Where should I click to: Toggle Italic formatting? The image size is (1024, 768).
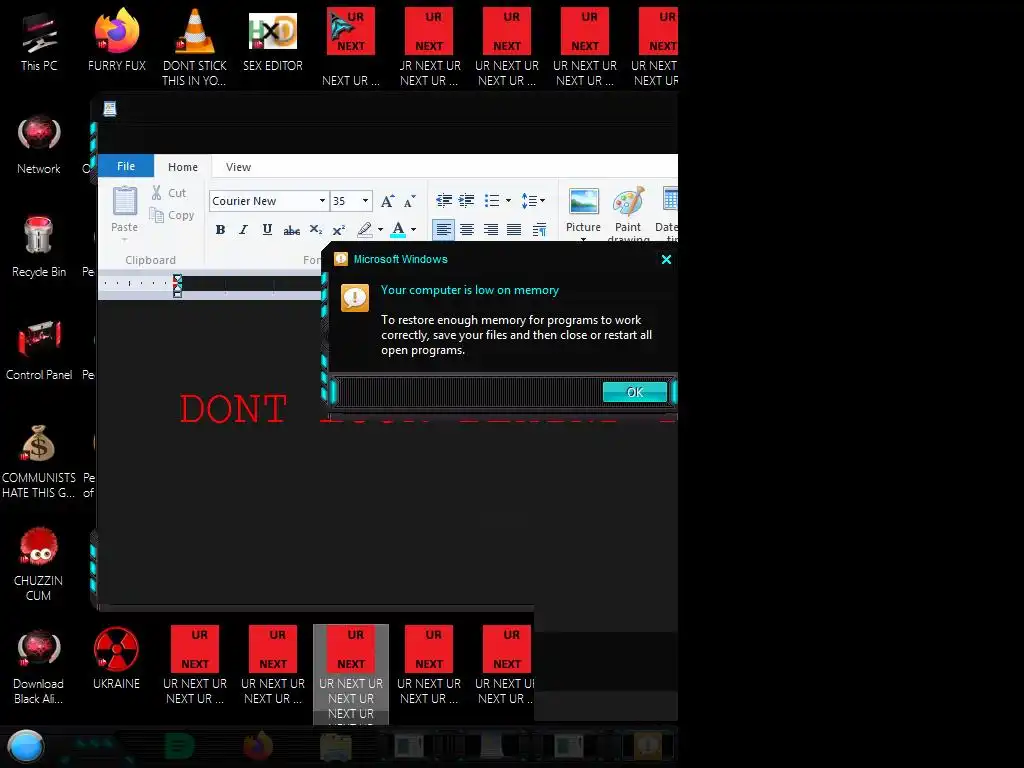[x=244, y=229]
